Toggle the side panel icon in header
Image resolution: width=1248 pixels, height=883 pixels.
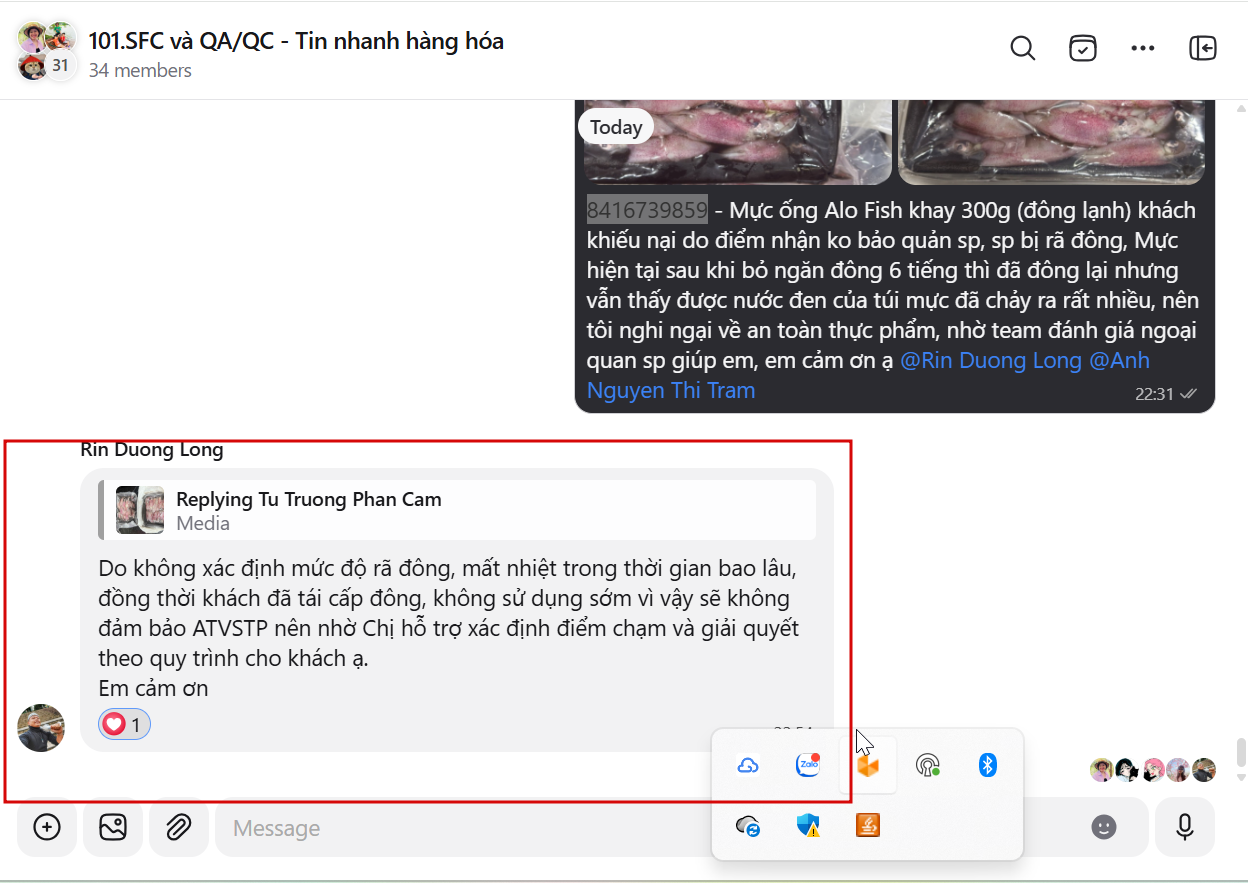tap(1202, 48)
